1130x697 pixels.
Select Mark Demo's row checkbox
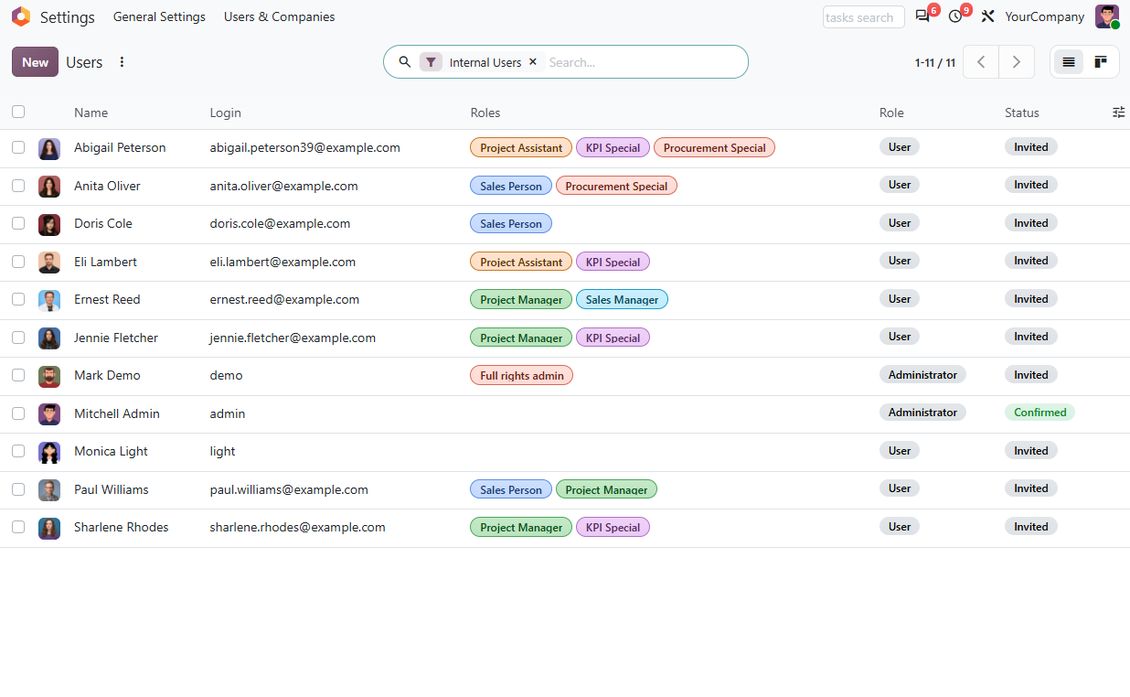tap(18, 376)
